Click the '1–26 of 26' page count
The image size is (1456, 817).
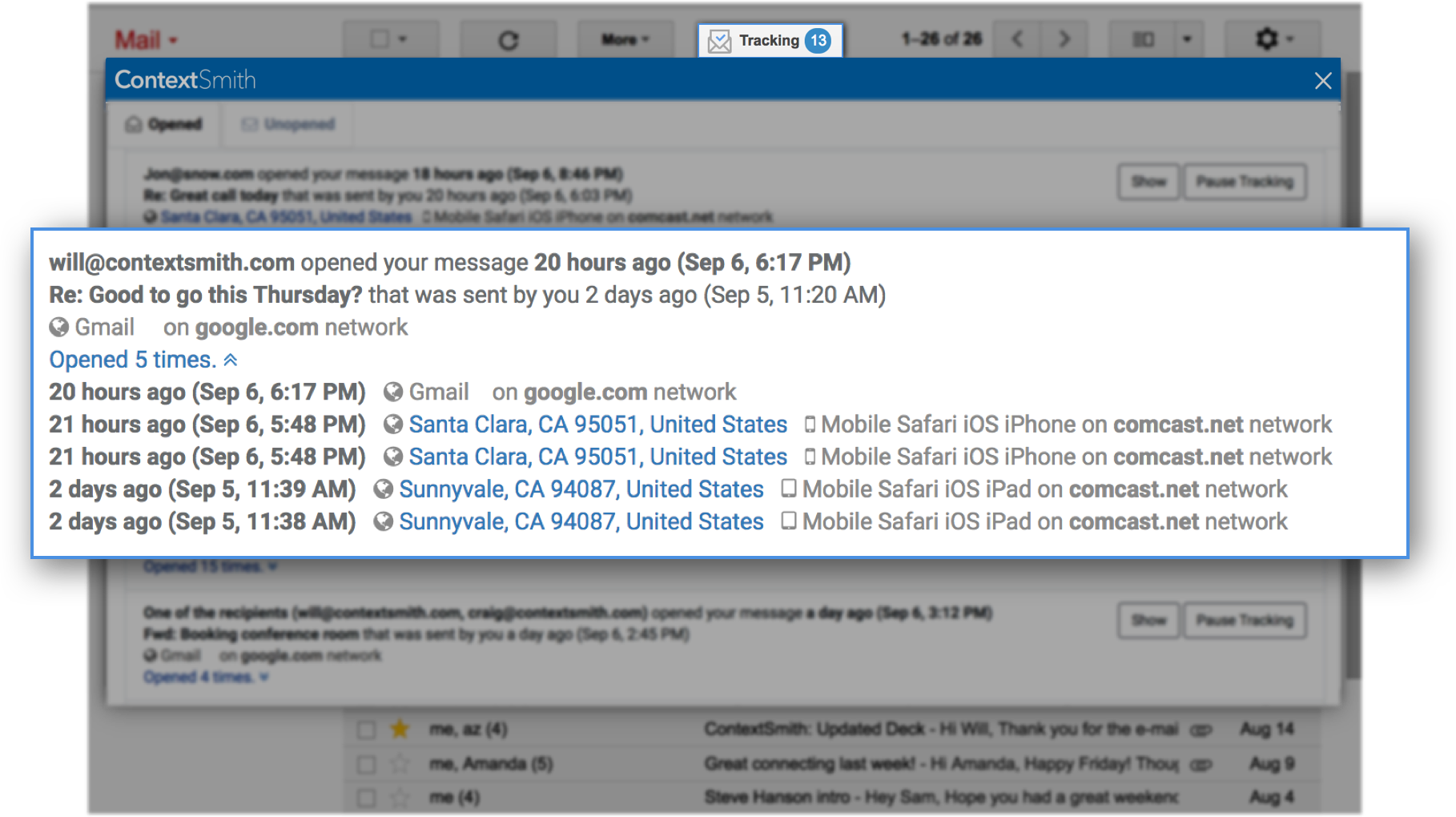pos(941,38)
